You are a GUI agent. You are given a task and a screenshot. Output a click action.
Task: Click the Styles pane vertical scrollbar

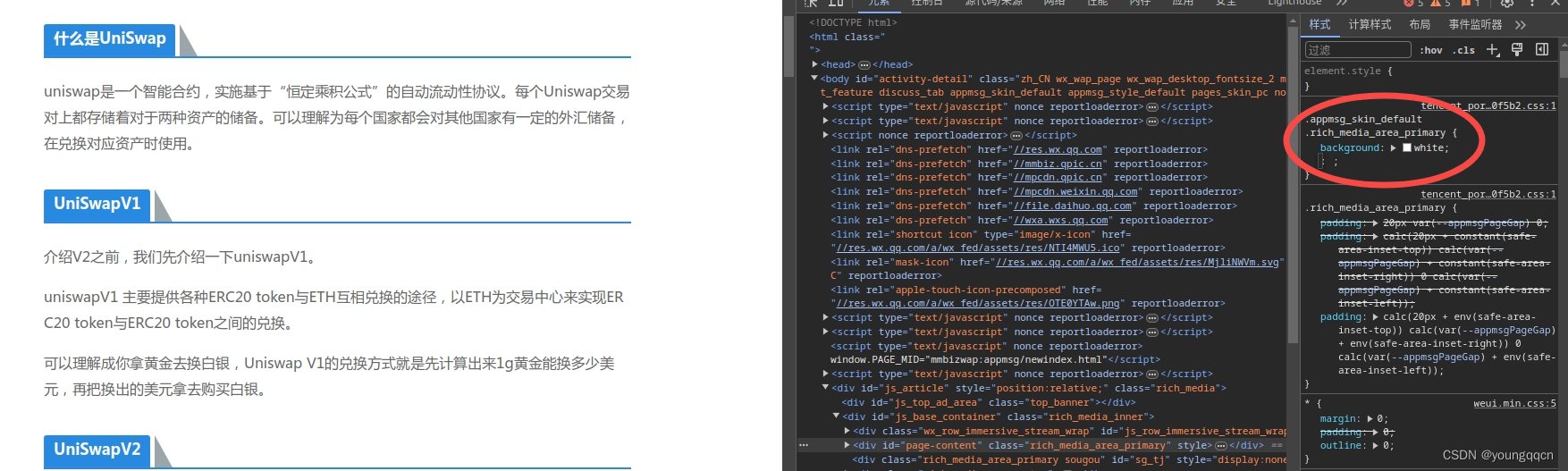click(x=1563, y=64)
